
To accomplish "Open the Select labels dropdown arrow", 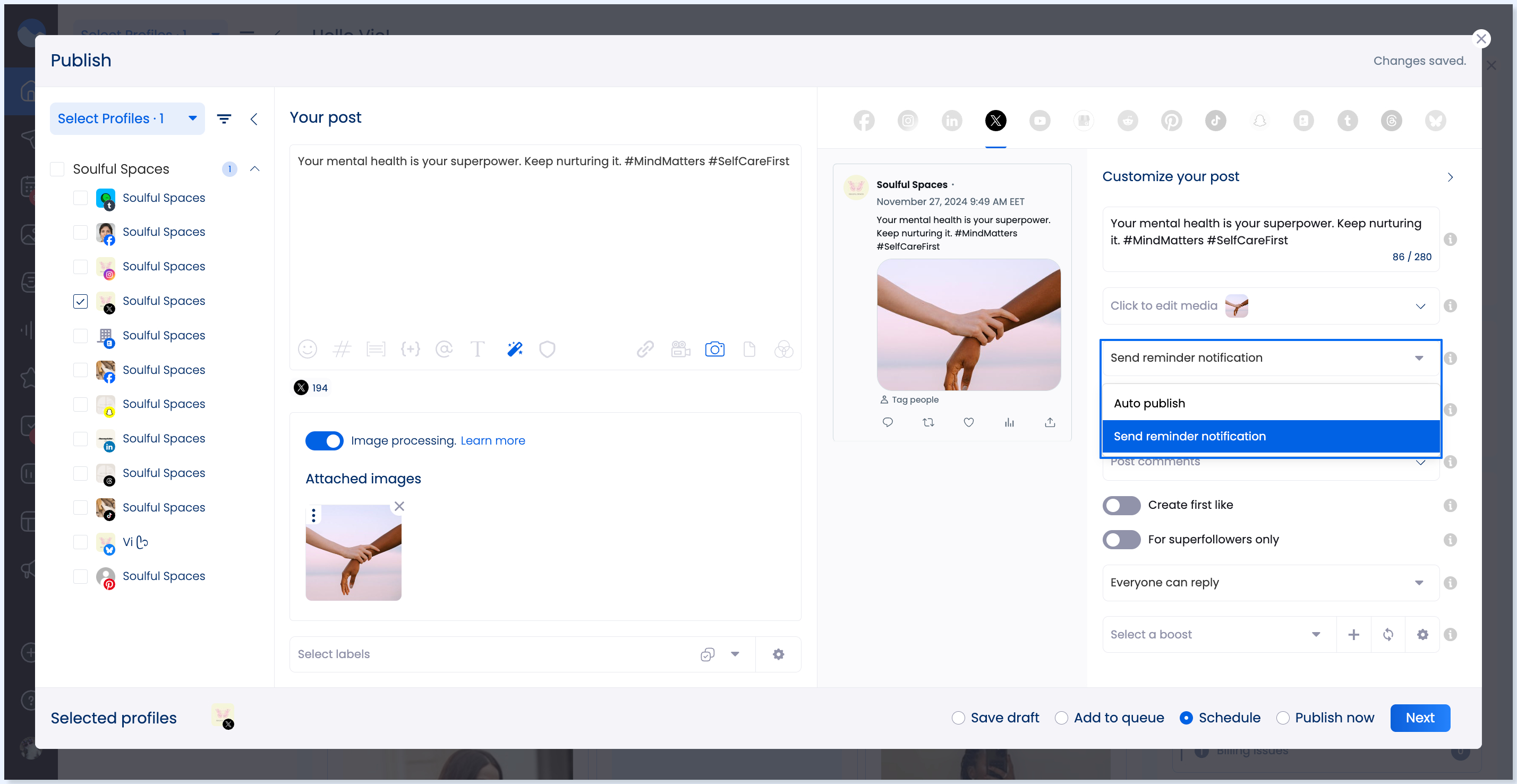I will tap(735, 654).
